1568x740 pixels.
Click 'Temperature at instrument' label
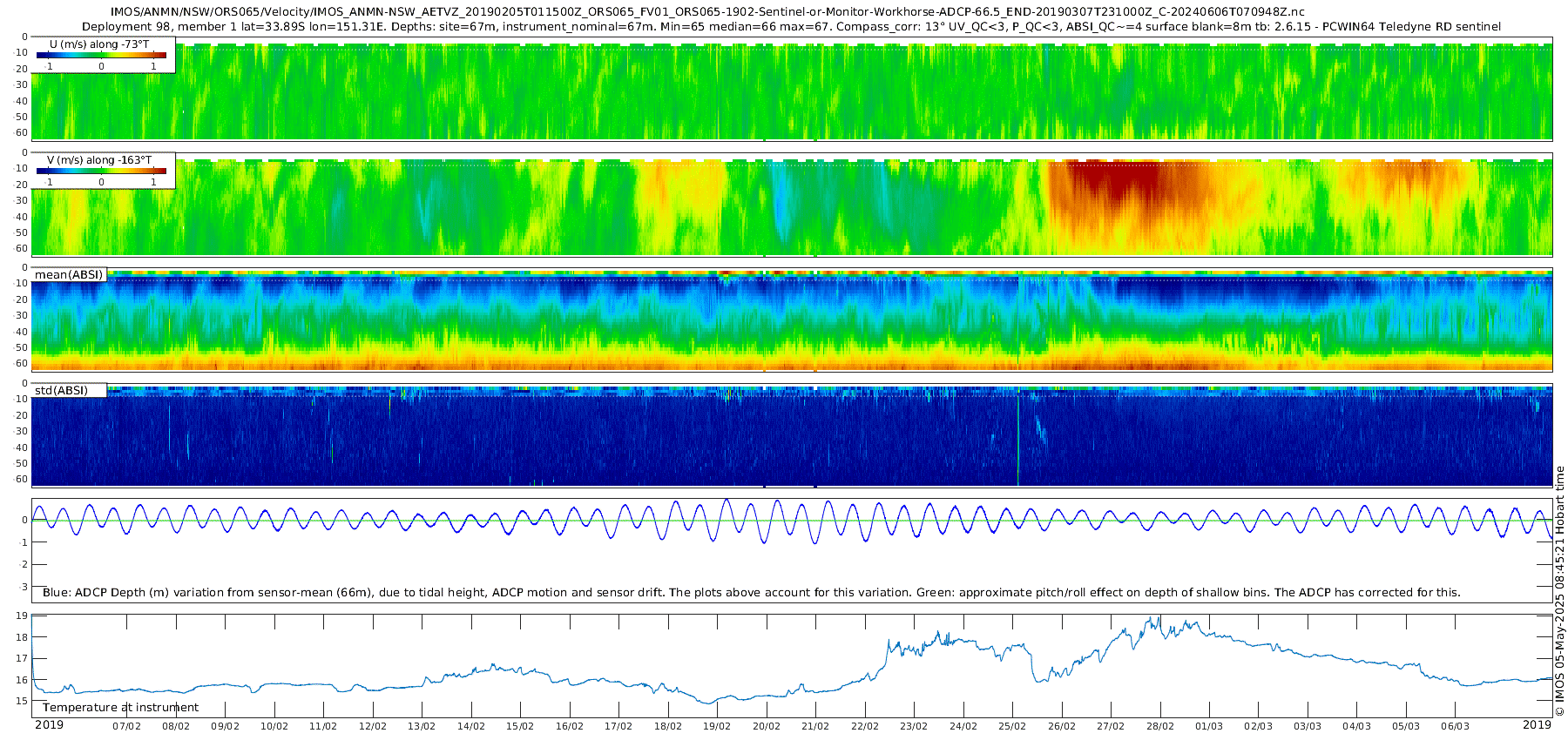(x=120, y=708)
